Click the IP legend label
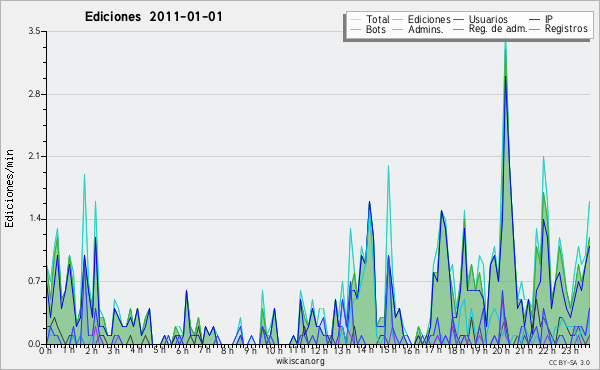600x370 pixels. (x=549, y=19)
